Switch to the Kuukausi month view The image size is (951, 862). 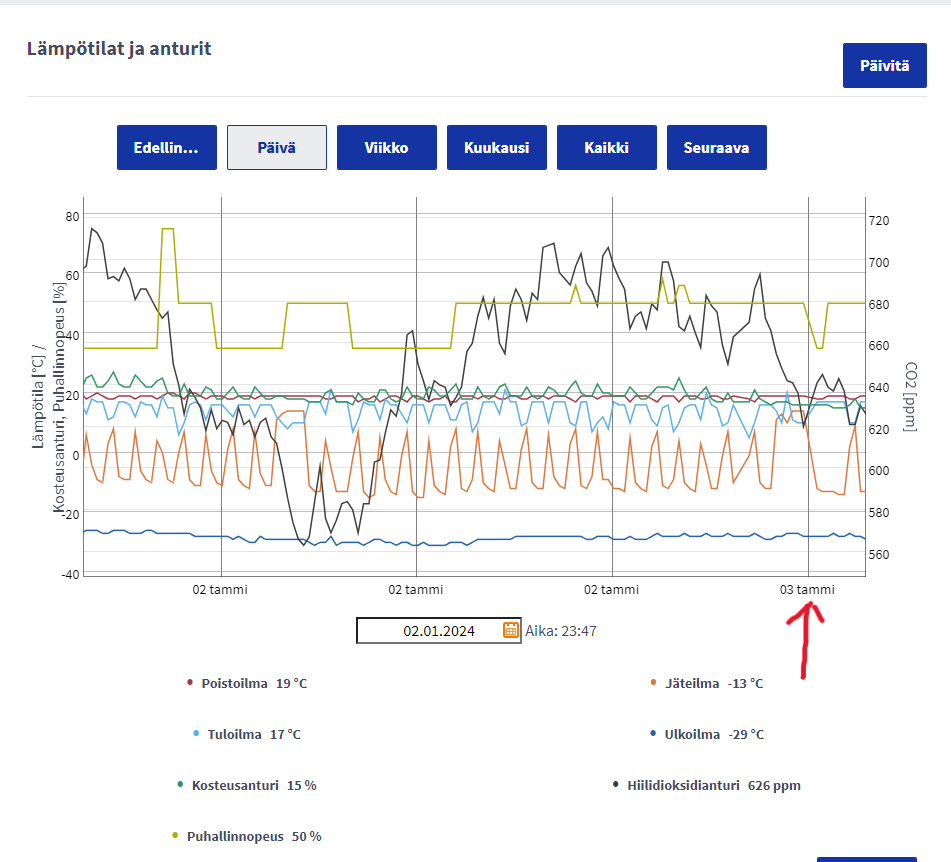[x=496, y=148]
